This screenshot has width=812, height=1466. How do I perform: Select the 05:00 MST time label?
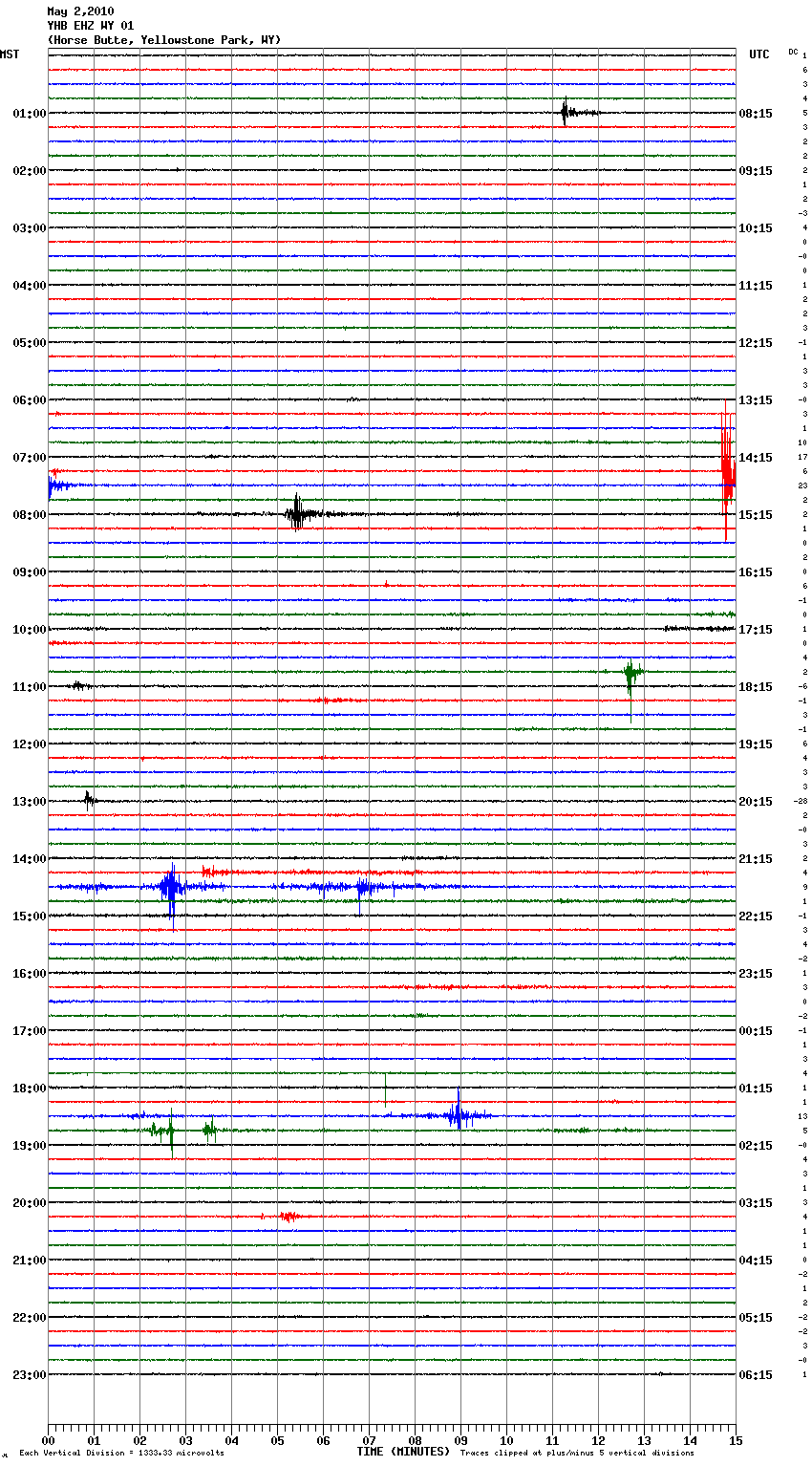(29, 343)
